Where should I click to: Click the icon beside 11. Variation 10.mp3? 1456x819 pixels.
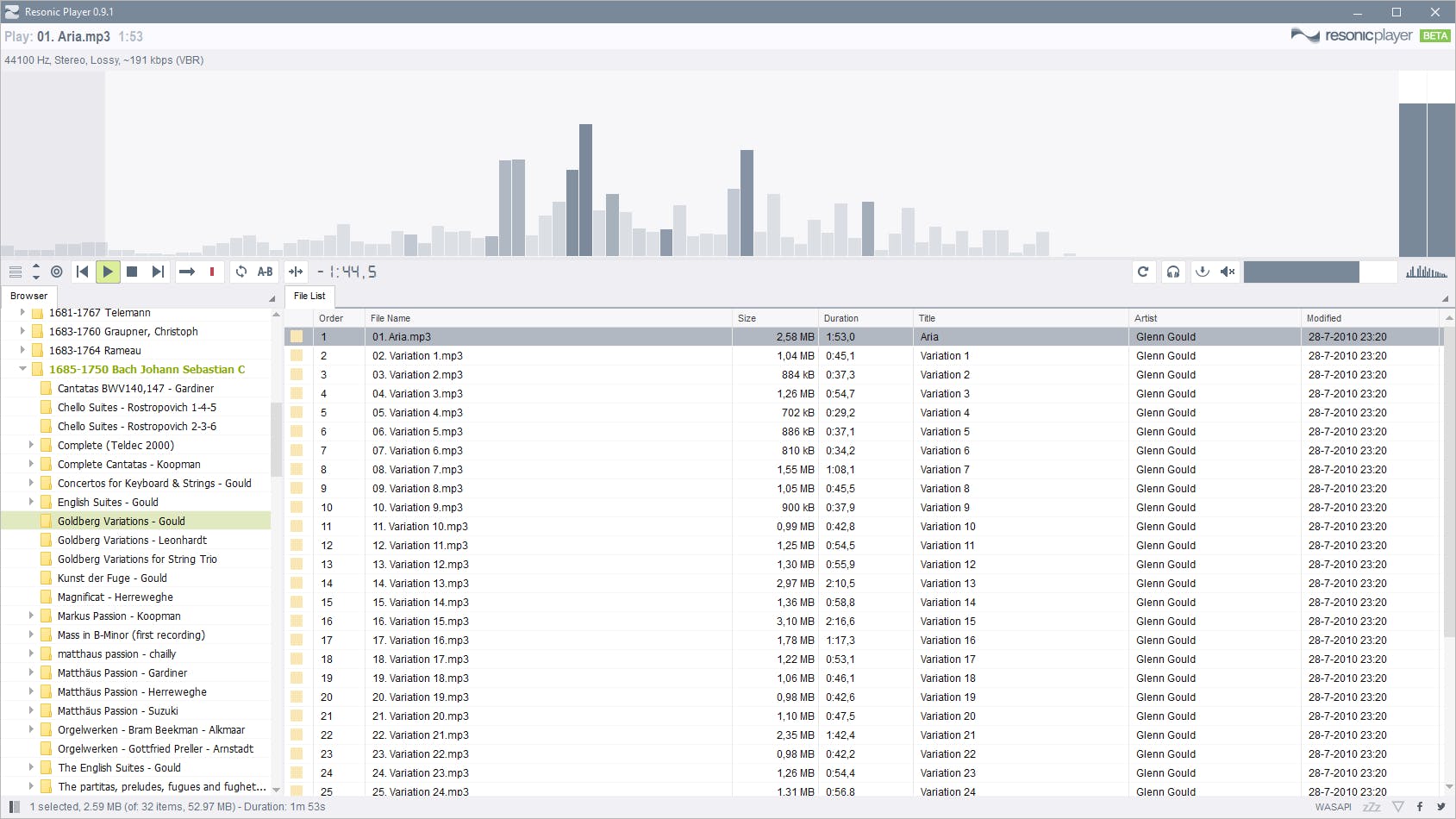(x=297, y=526)
